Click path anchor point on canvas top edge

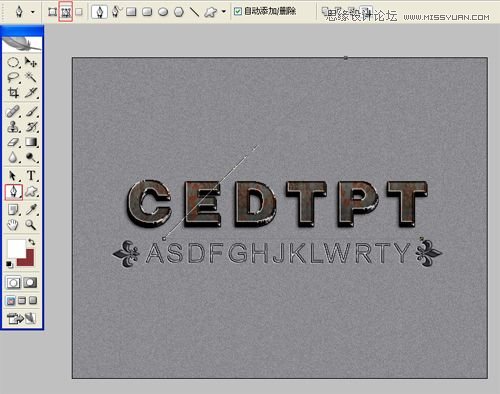point(346,58)
